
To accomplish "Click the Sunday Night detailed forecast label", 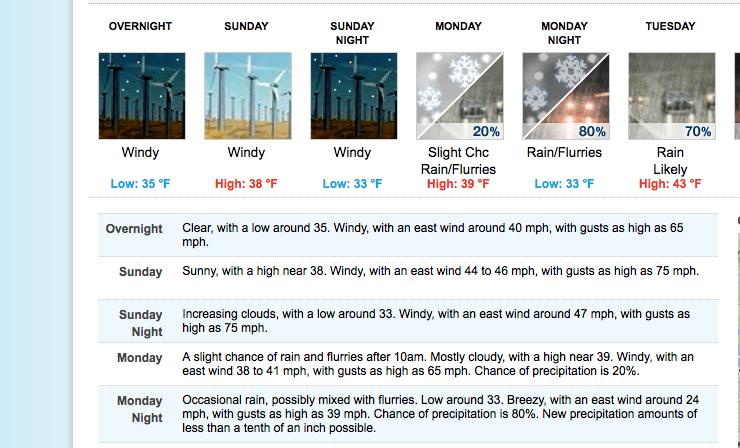I will pos(140,323).
